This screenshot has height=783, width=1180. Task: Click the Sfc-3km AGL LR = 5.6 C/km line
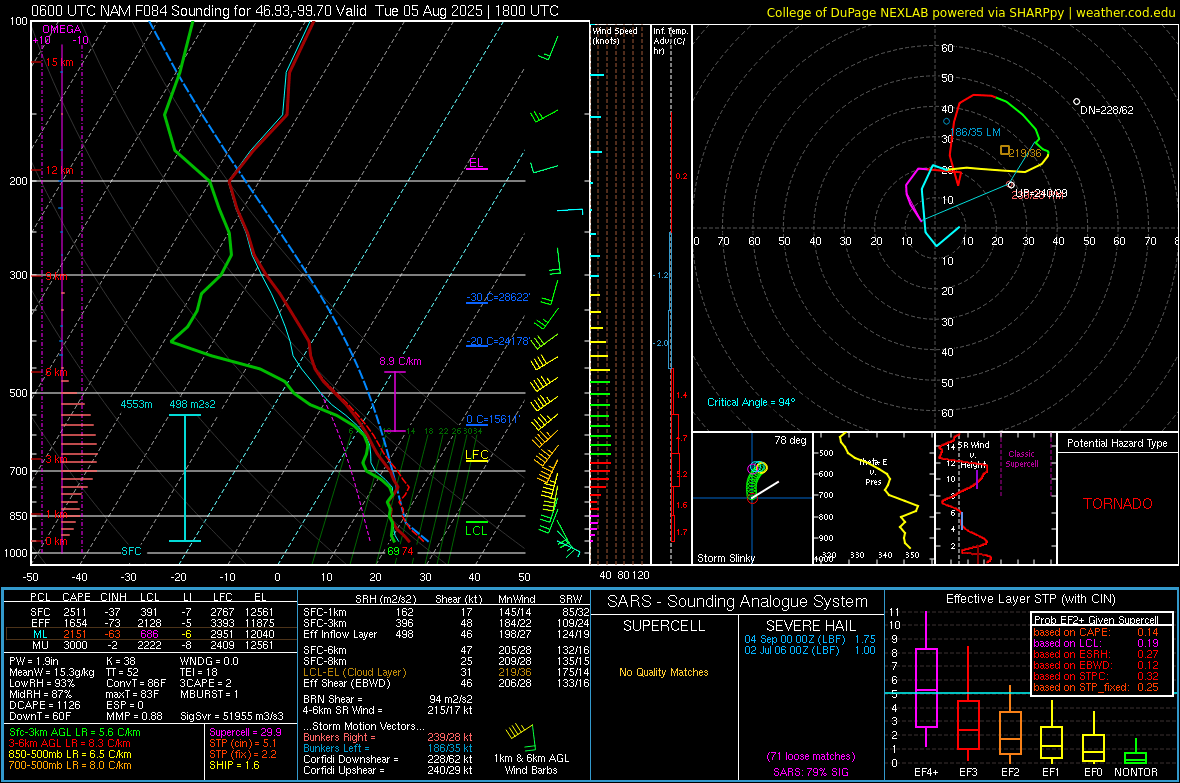point(75,732)
